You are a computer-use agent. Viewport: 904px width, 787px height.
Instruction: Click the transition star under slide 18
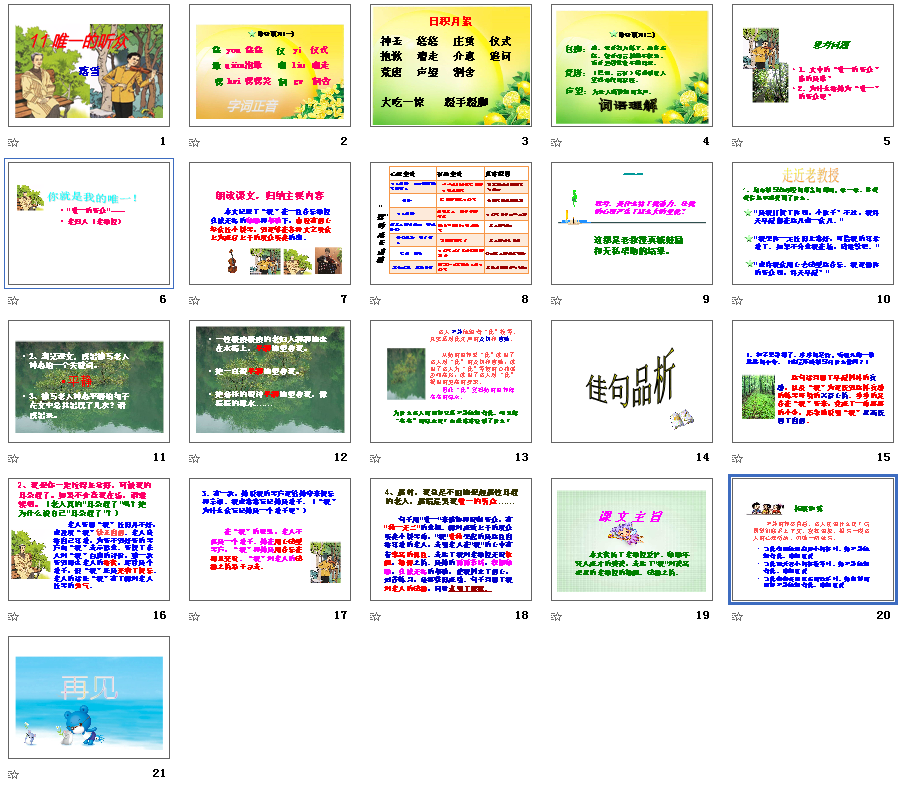tap(376, 615)
